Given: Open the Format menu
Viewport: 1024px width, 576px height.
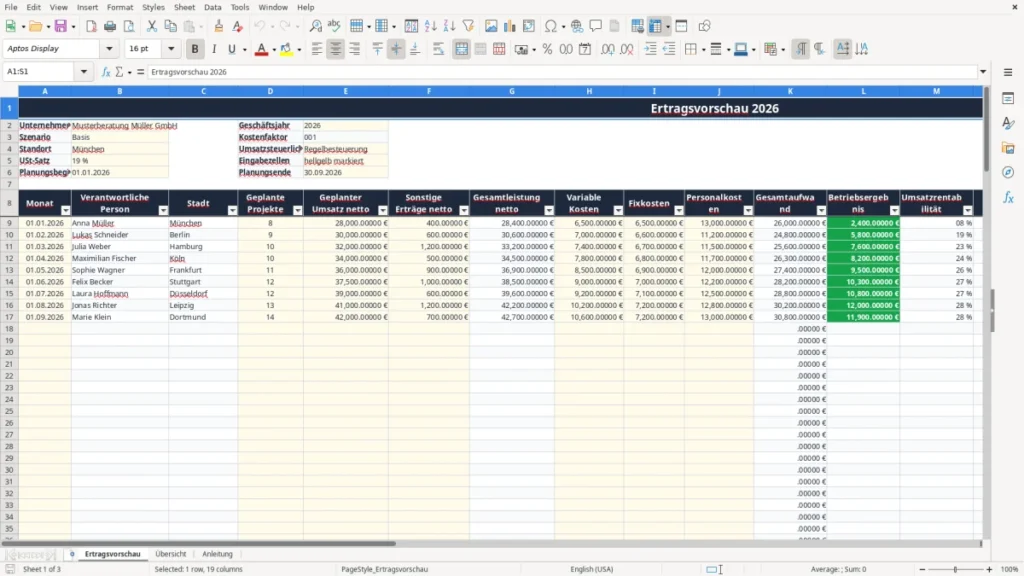Looking at the screenshot, I should (x=120, y=7).
